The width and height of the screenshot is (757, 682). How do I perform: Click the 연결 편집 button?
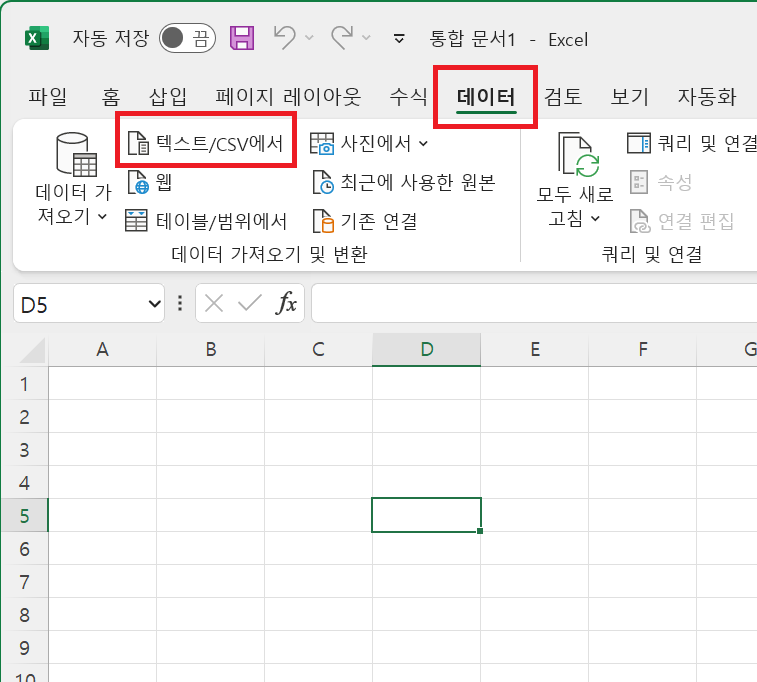click(682, 221)
